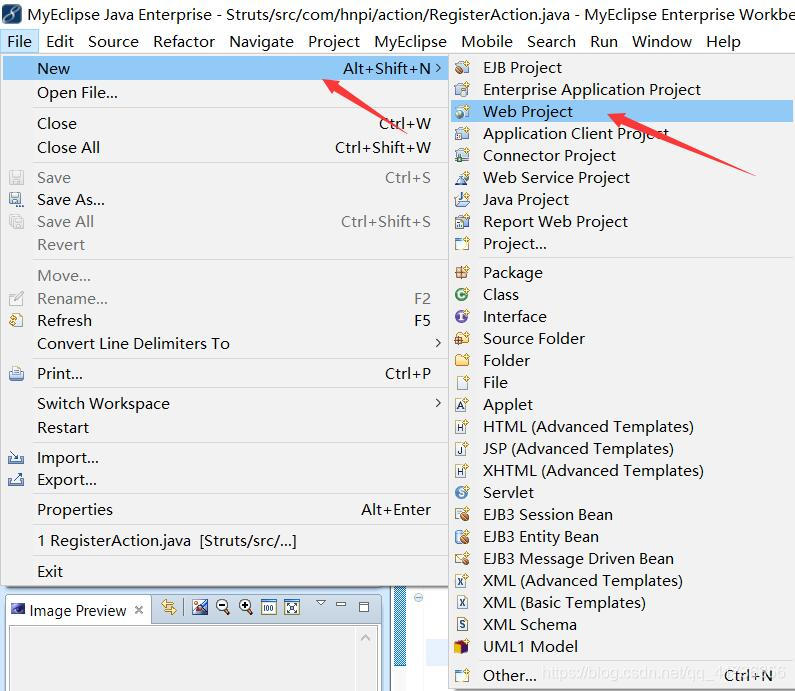This screenshot has width=795, height=691.
Task: Open the generic Project... wizard
Action: pyautogui.click(x=621, y=244)
